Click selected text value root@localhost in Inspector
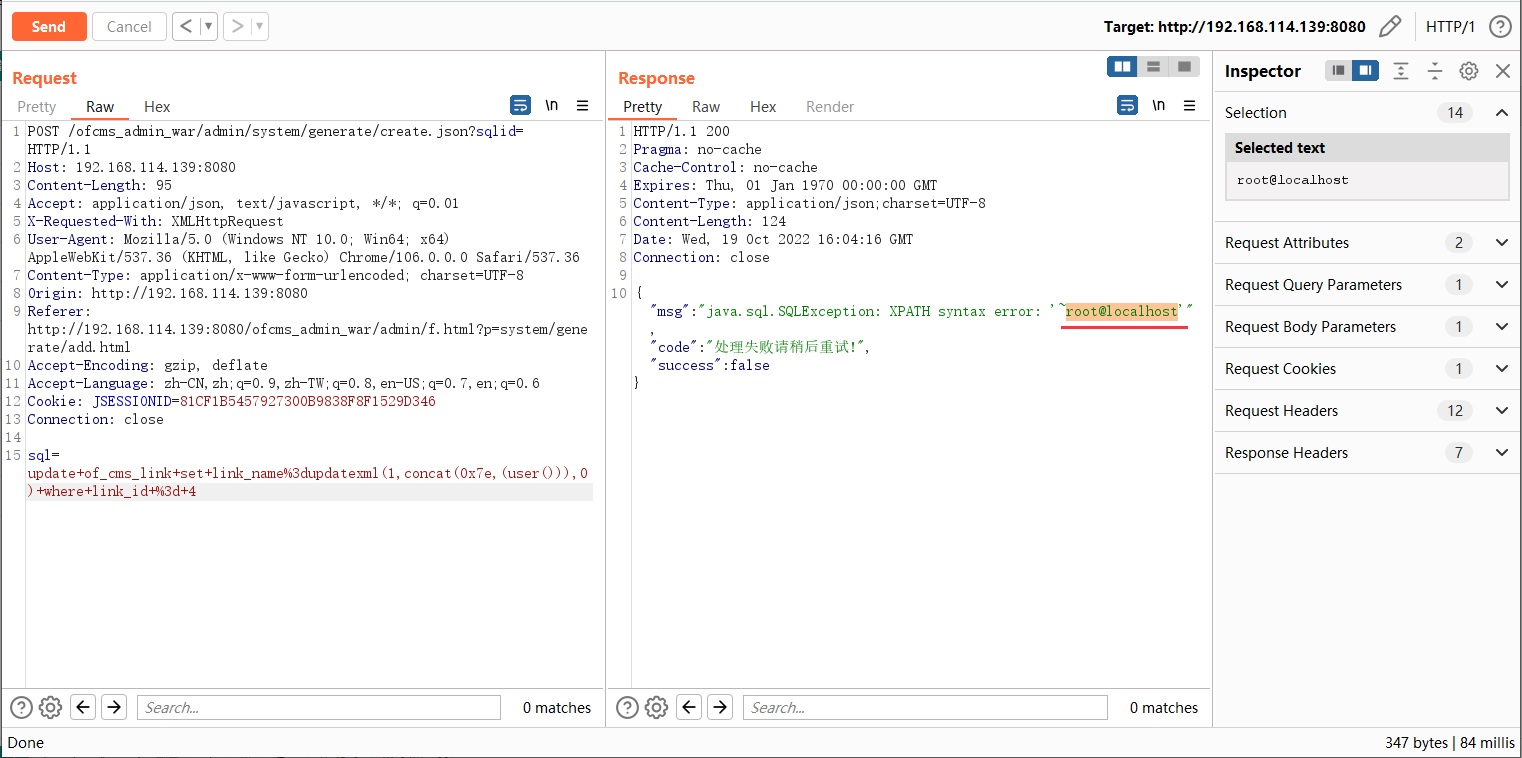 coord(1292,181)
